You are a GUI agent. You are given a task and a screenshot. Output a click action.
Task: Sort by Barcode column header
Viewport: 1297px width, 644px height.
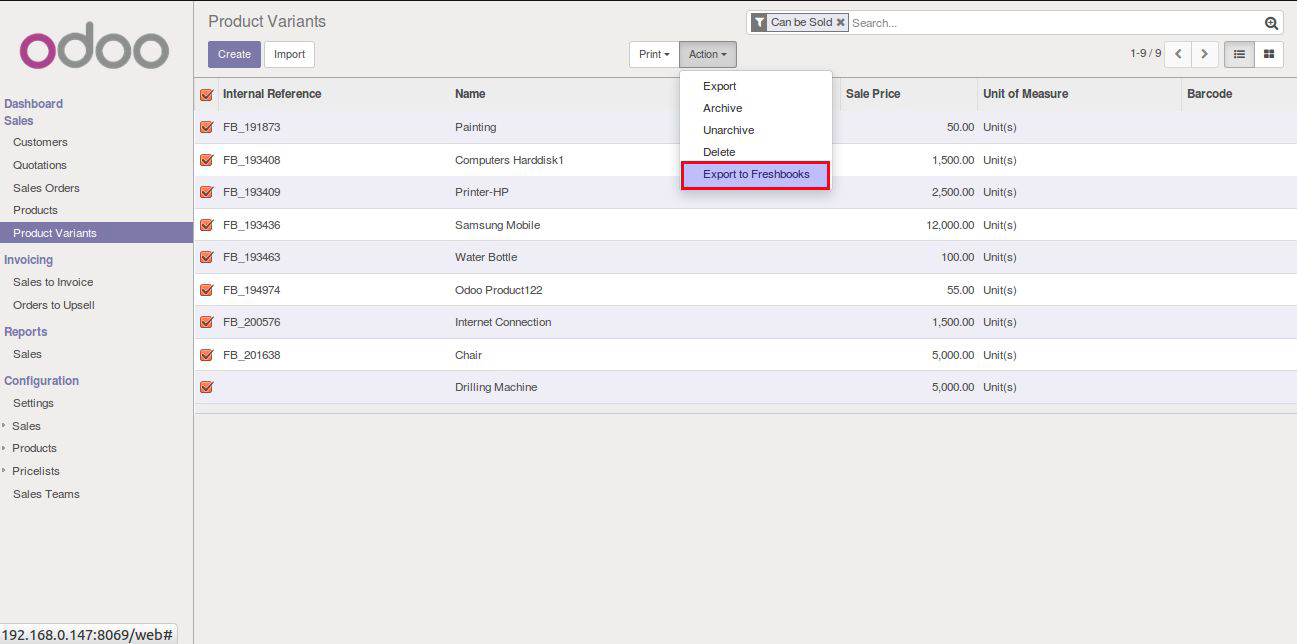[x=1209, y=94]
